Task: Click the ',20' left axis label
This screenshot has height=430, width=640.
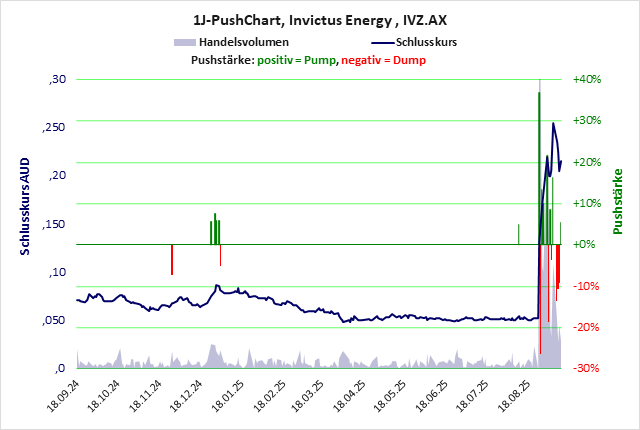Action: tap(58, 175)
